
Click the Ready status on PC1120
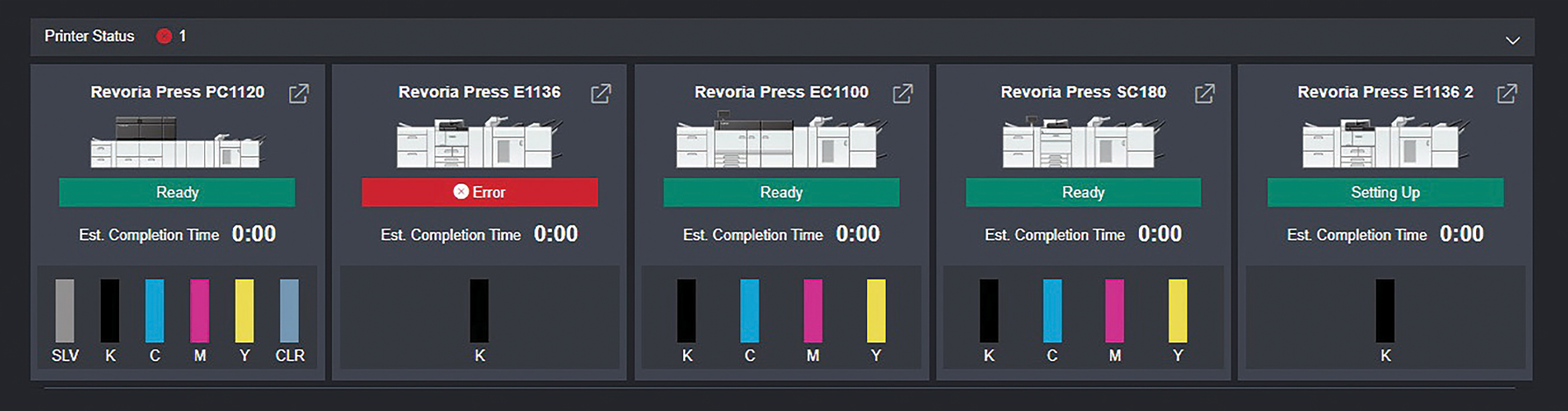[x=177, y=192]
